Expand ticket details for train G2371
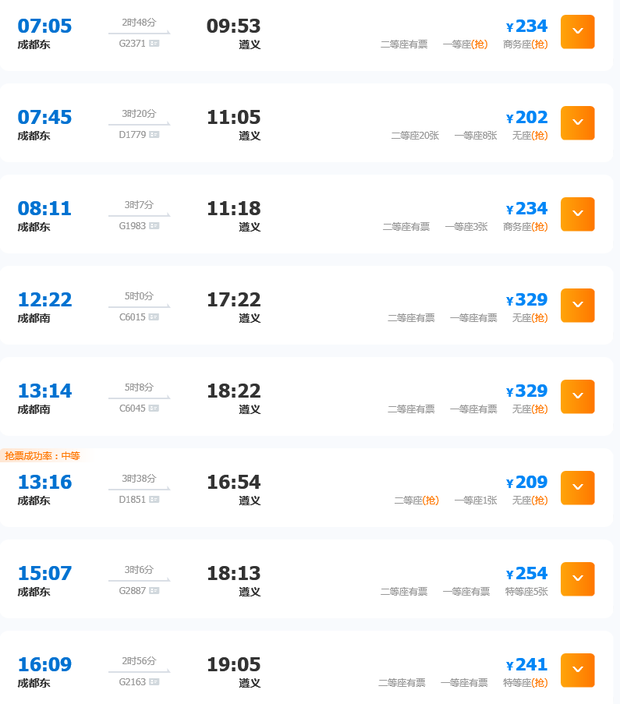 pyautogui.click(x=577, y=31)
